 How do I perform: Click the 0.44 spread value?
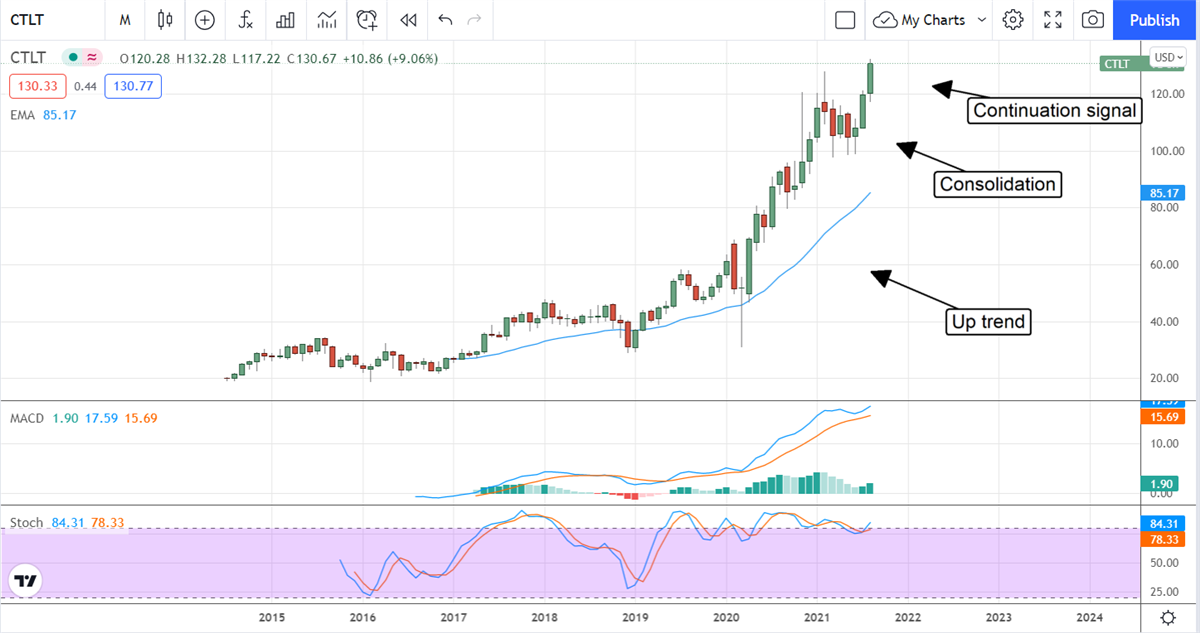[x=85, y=87]
